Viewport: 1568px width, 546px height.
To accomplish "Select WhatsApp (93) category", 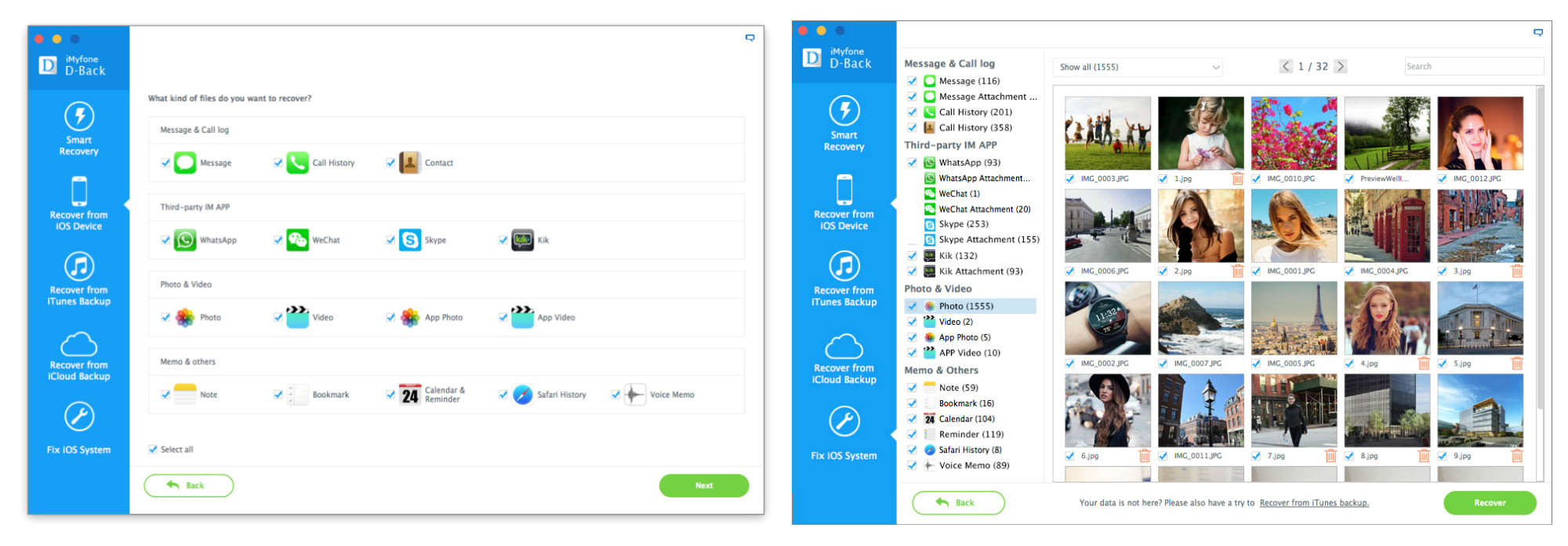I will click(x=970, y=162).
